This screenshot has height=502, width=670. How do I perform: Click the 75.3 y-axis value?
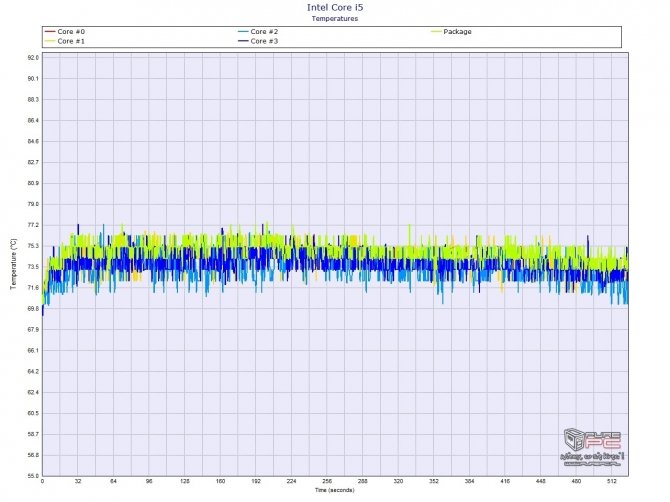(33, 246)
